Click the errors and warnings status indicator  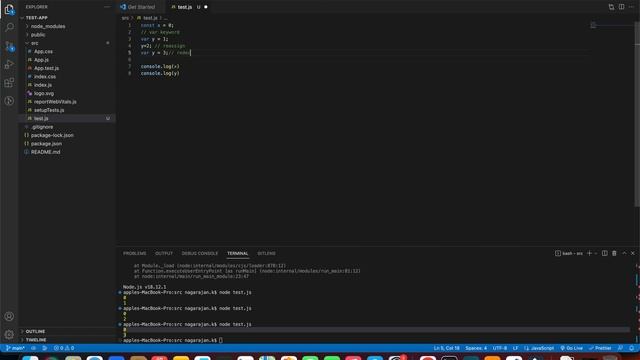click(64, 348)
